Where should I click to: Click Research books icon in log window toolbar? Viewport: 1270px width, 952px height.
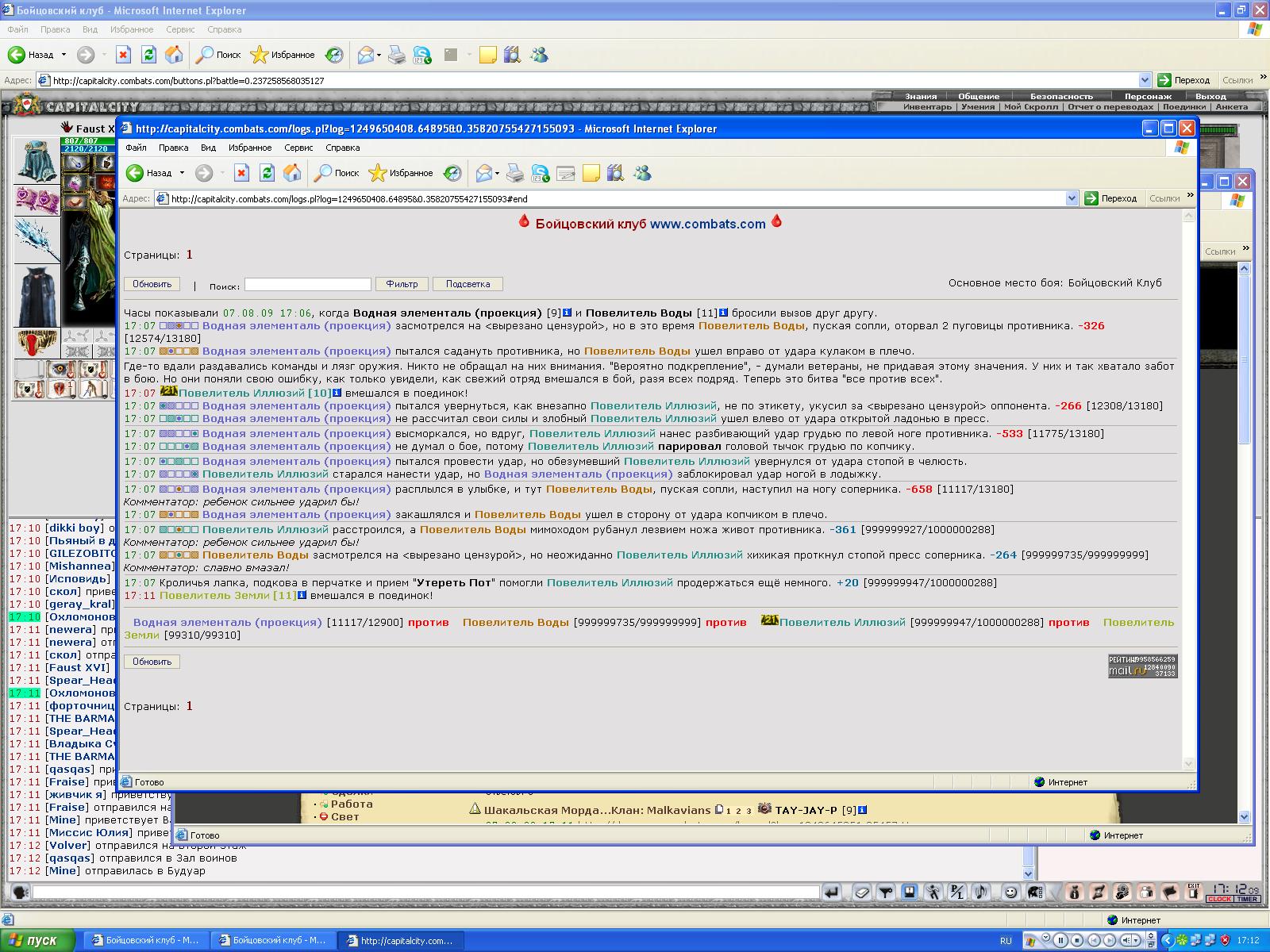pyautogui.click(x=616, y=173)
